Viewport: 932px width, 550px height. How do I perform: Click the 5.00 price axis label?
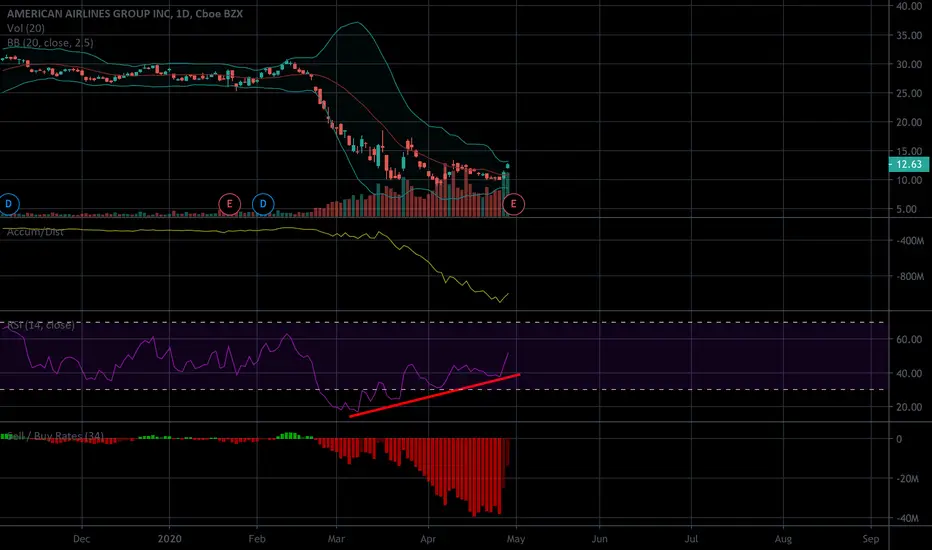point(906,209)
